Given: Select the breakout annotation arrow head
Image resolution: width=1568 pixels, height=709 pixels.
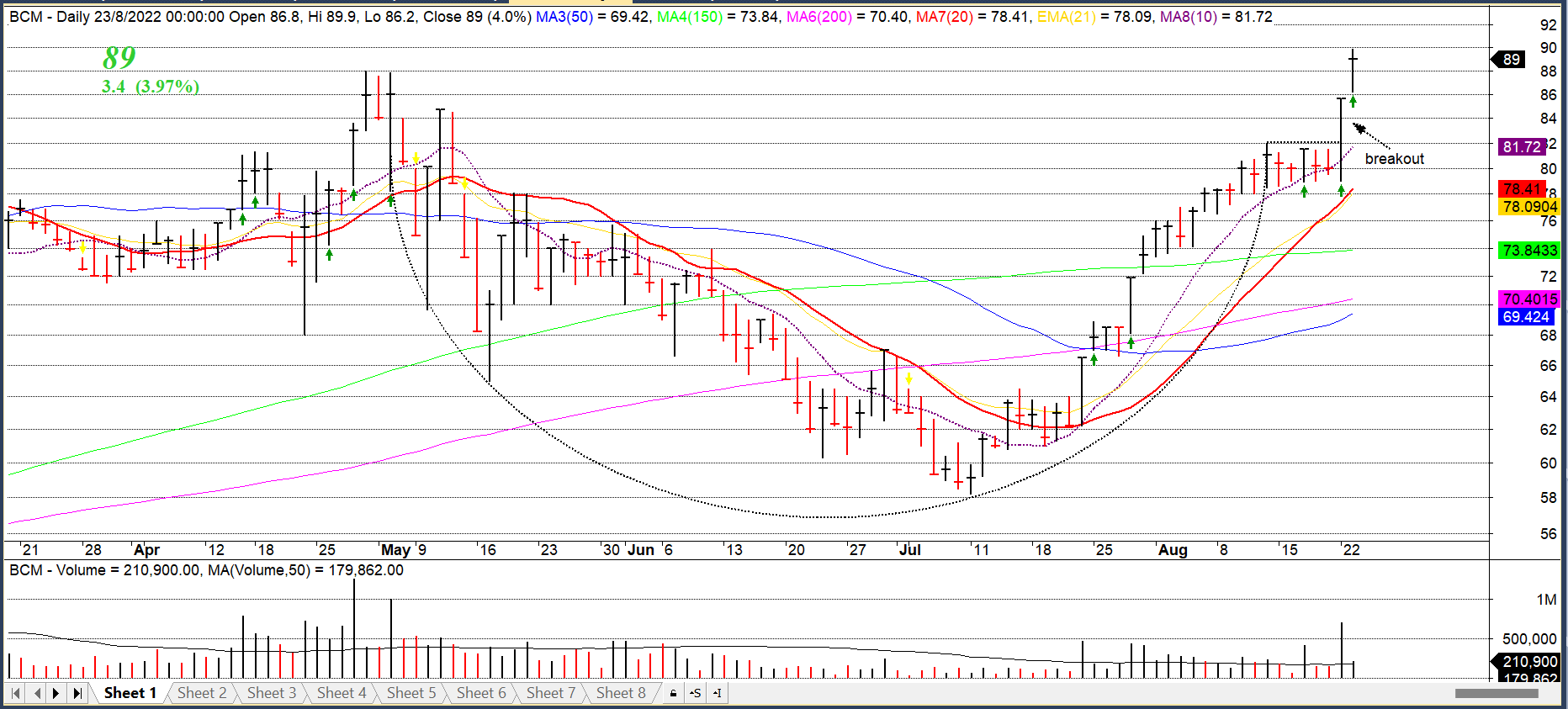Looking at the screenshot, I should click(x=1358, y=128).
